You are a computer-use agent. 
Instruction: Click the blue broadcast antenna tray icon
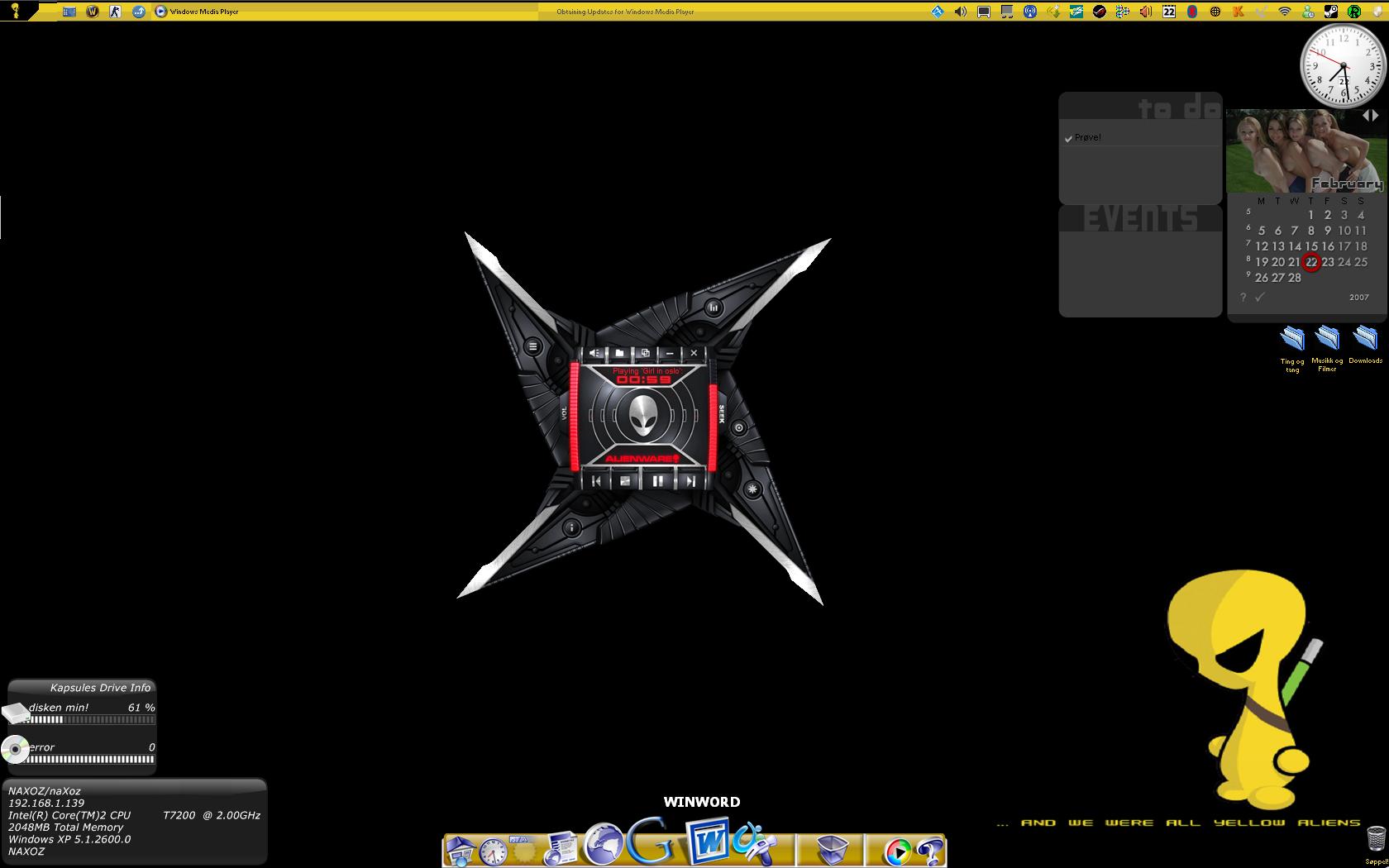[x=1030, y=12]
